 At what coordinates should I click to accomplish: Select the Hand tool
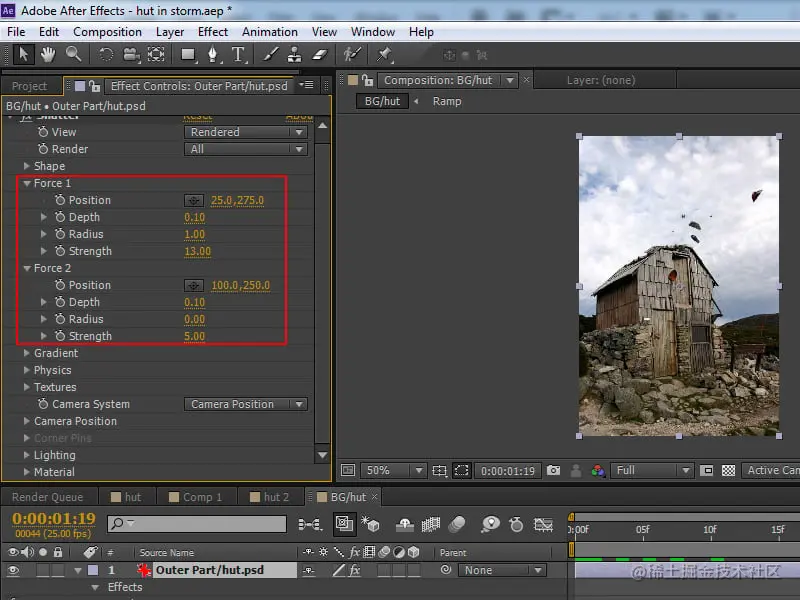pos(48,54)
